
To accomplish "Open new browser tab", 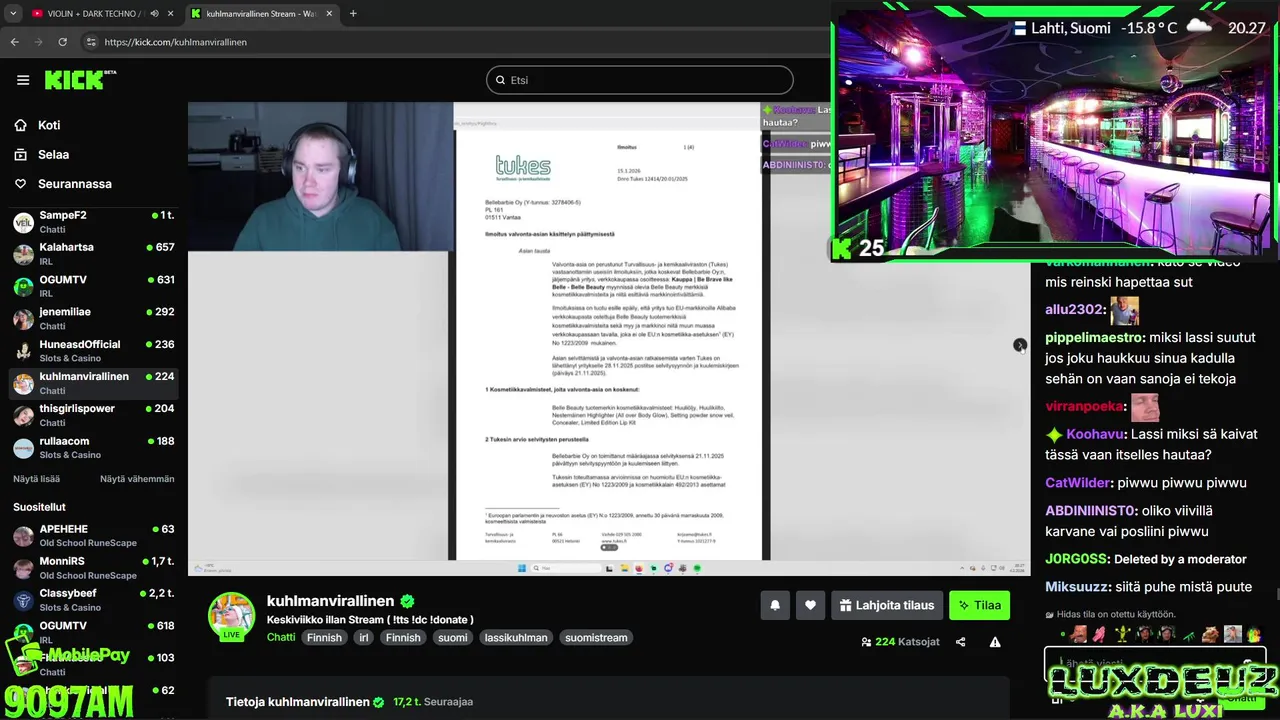I will (353, 14).
